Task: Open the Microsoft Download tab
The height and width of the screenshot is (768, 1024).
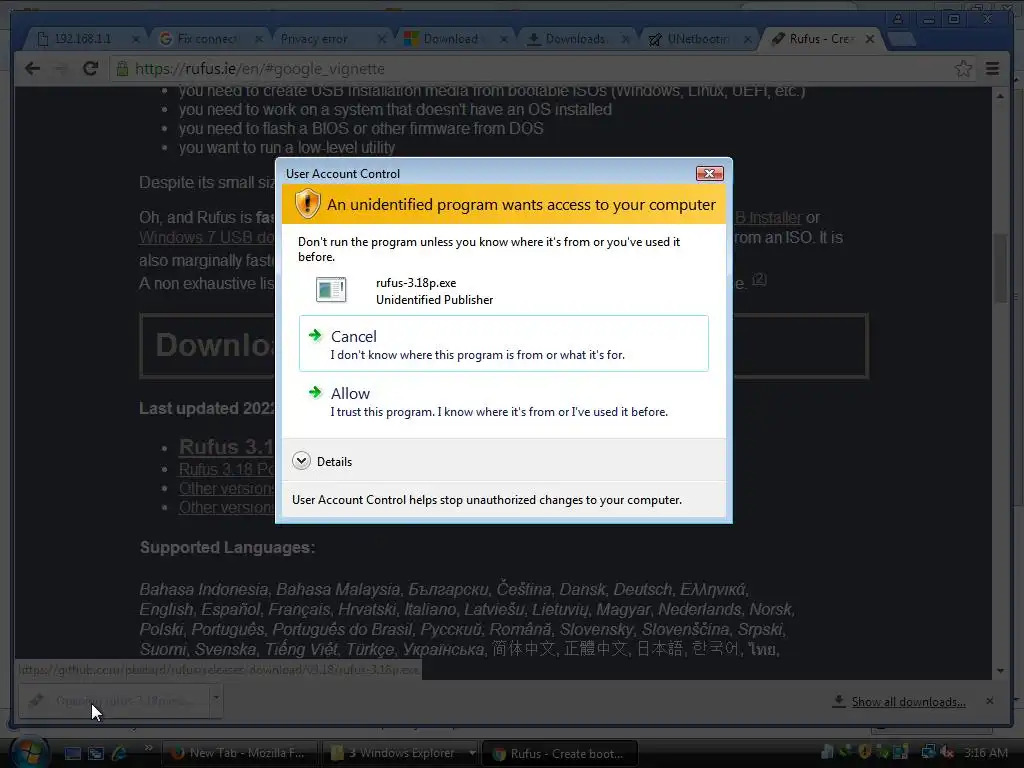Action: tap(451, 39)
